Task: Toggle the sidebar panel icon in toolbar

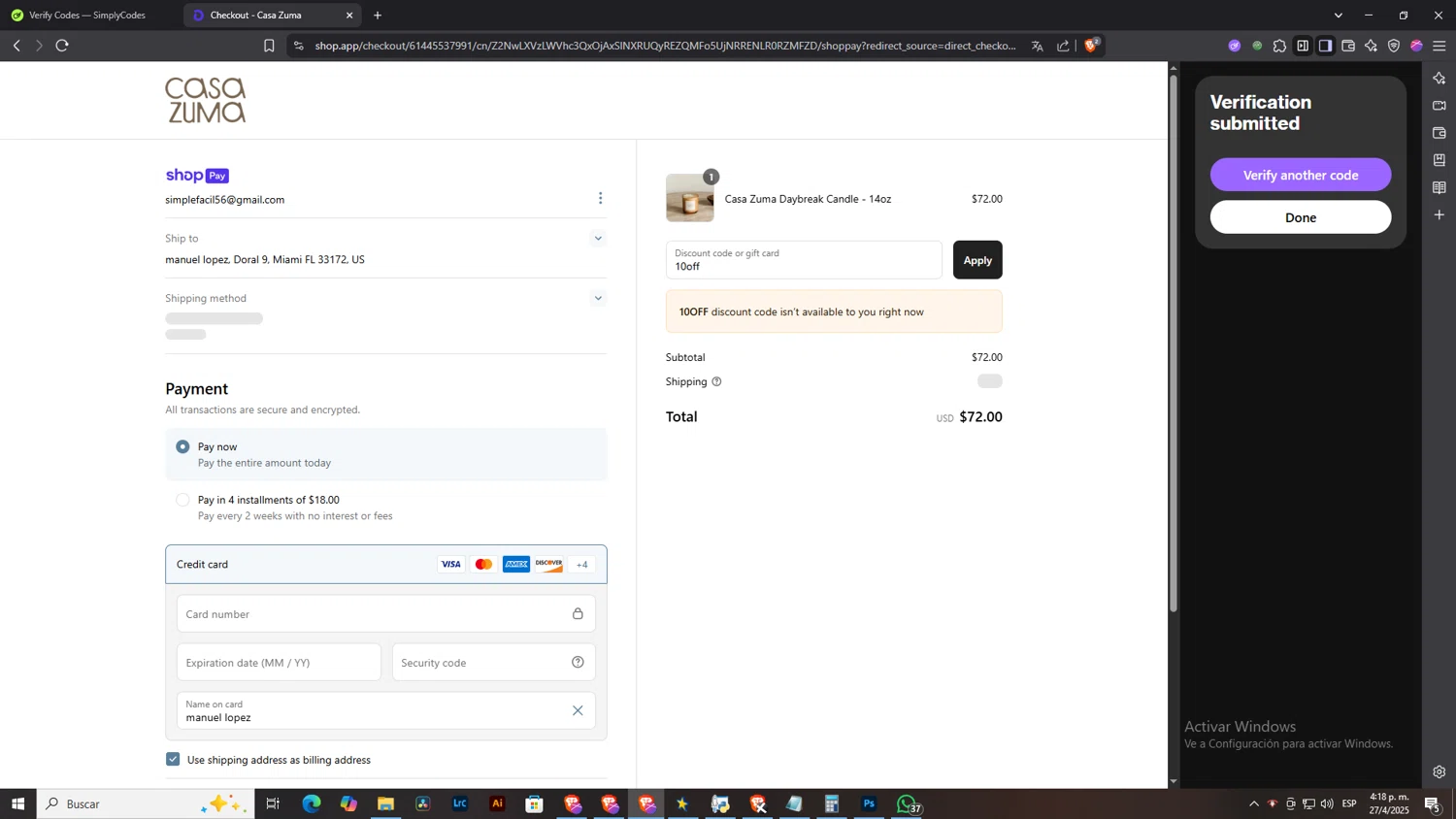Action: click(x=1325, y=46)
